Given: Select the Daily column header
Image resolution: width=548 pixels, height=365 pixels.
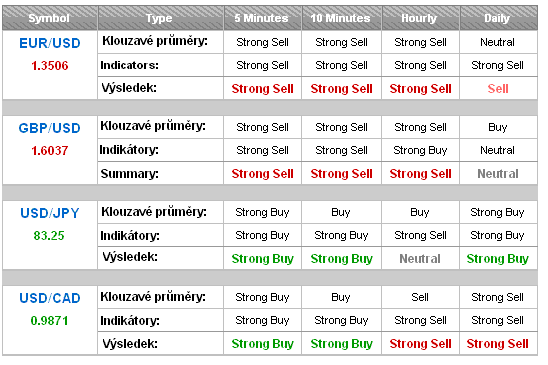Looking at the screenshot, I should [497, 18].
